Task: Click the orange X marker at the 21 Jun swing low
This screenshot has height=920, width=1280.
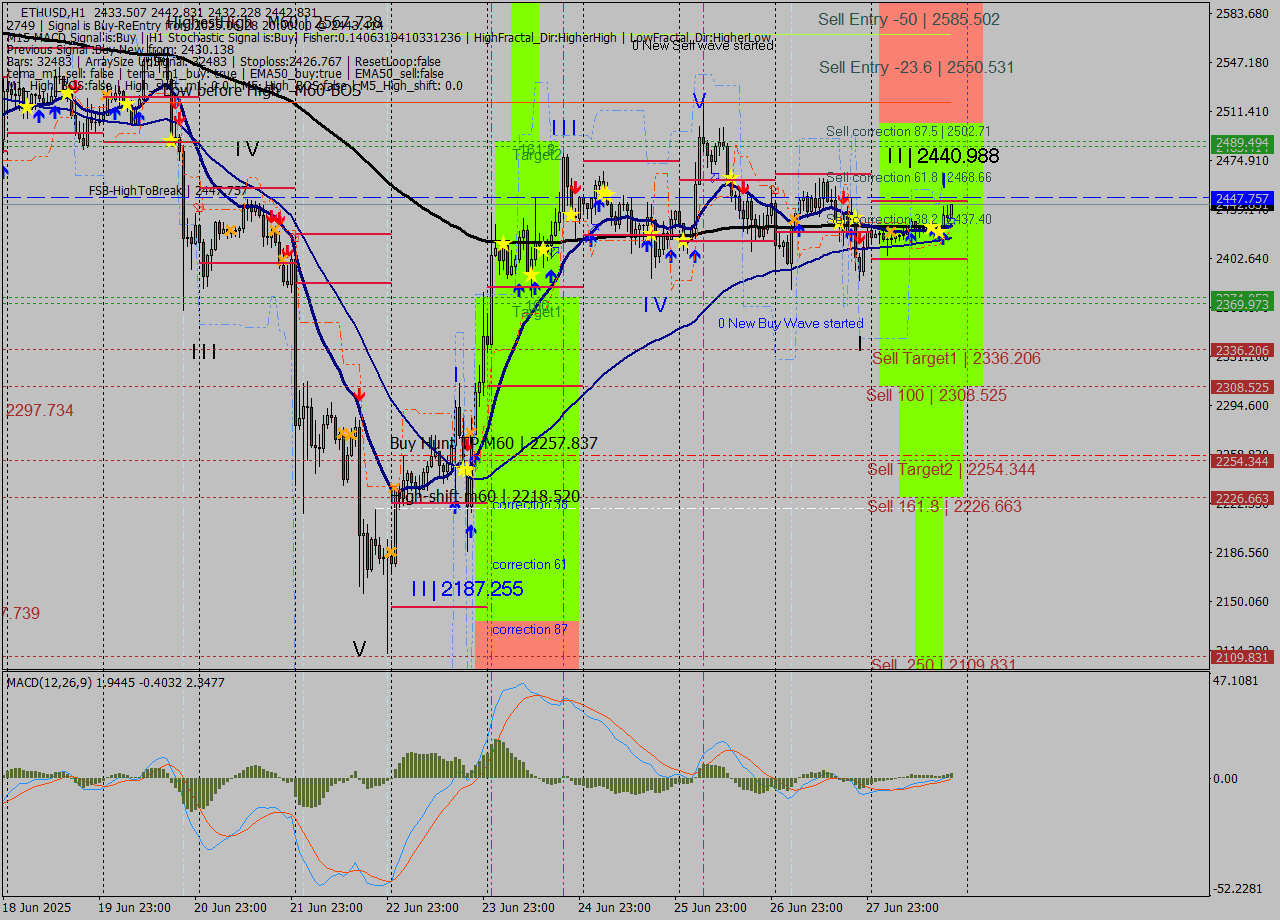Action: (x=391, y=552)
